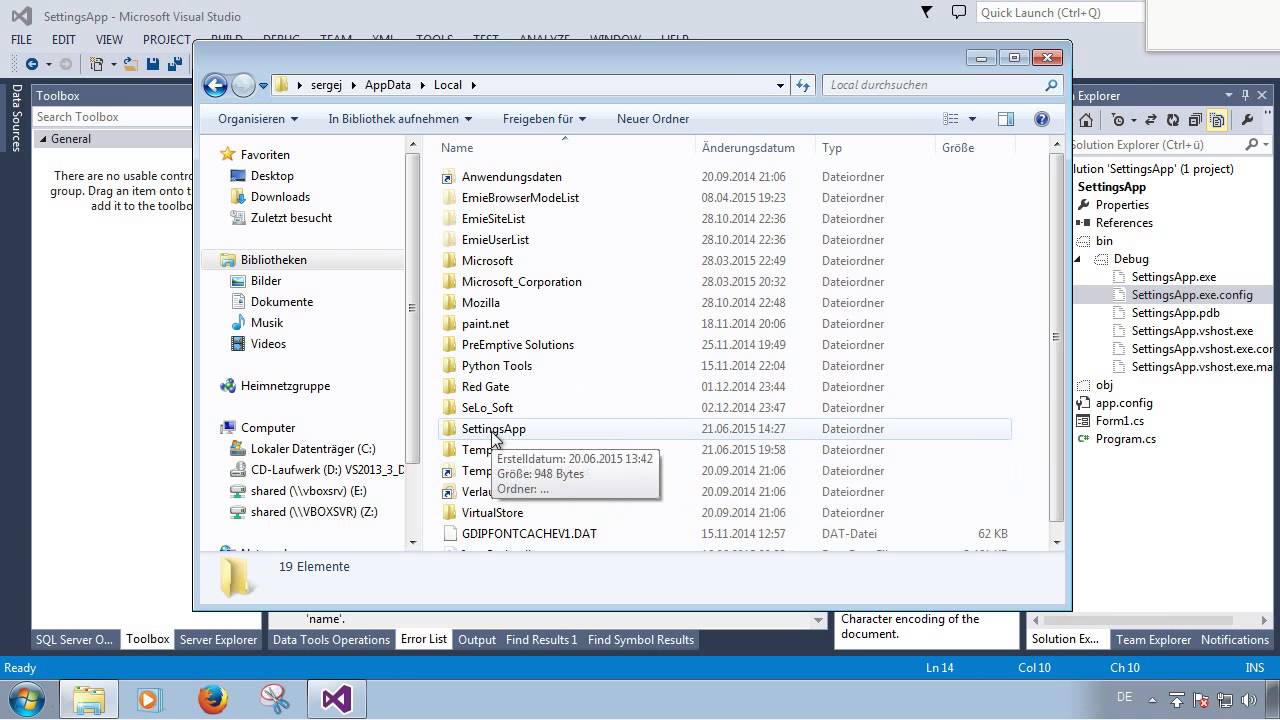Viewport: 1280px width, 720px height.
Task: Click the Search Toolbox input field
Action: click(x=112, y=117)
